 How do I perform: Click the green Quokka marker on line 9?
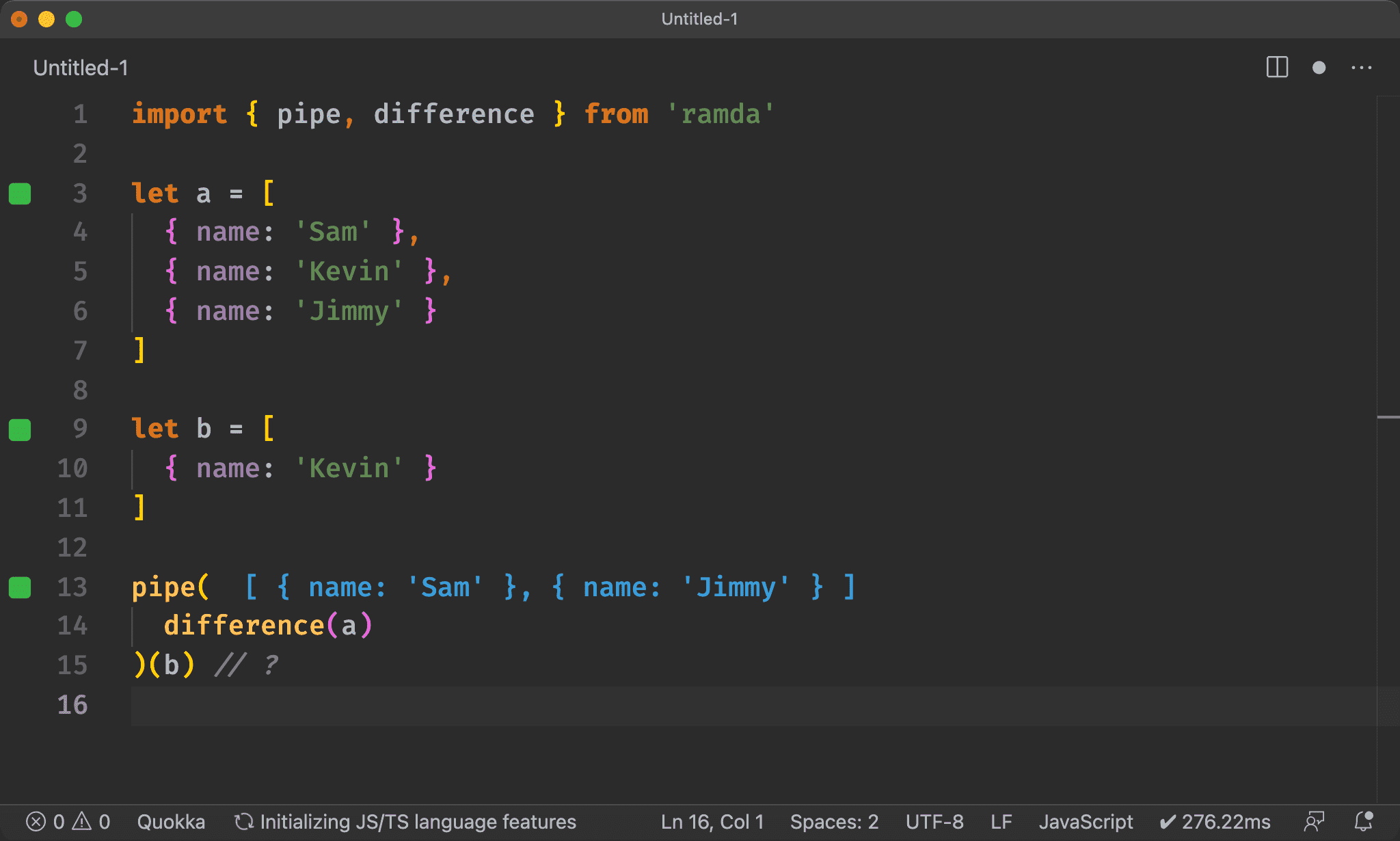point(20,429)
